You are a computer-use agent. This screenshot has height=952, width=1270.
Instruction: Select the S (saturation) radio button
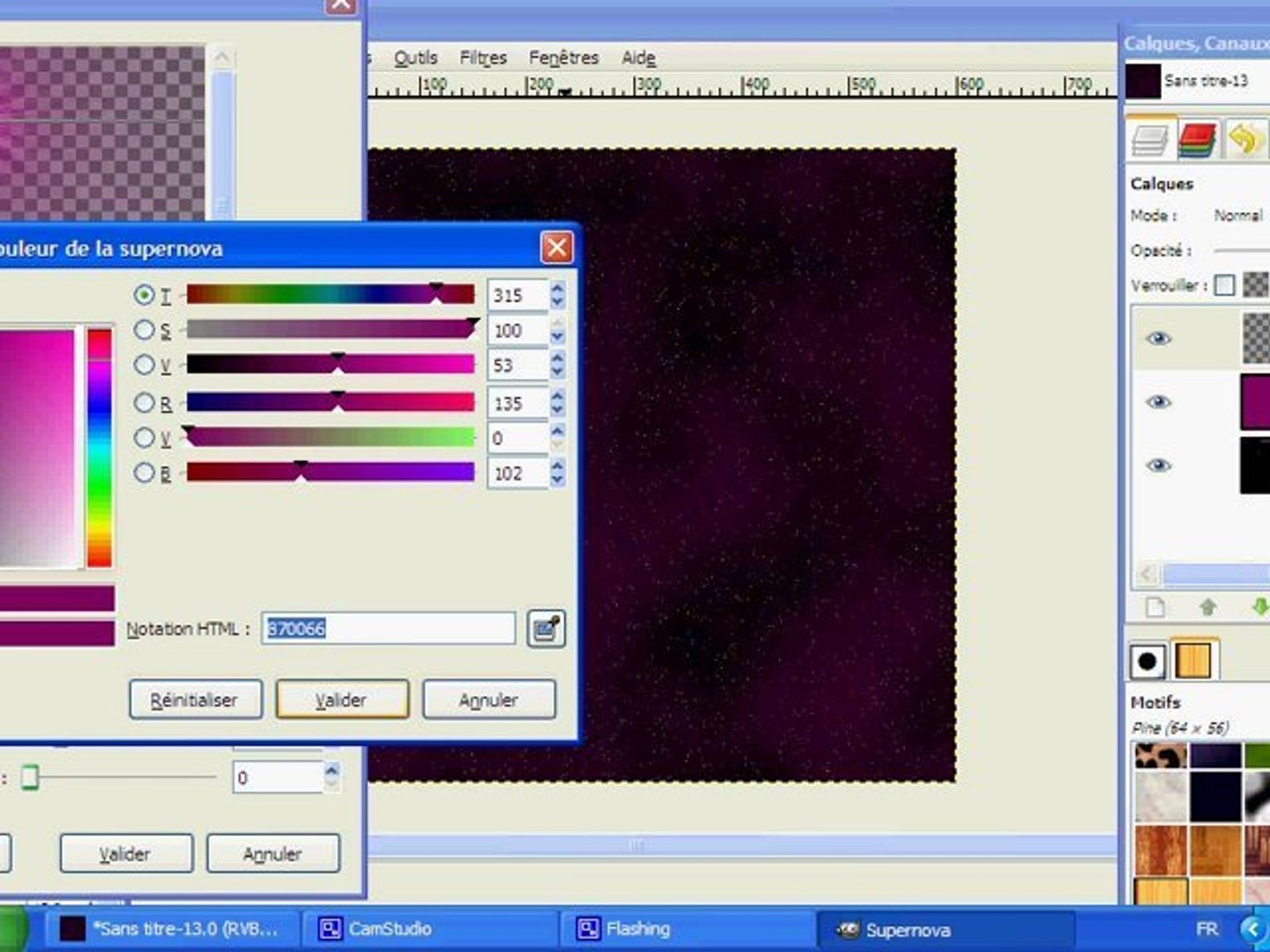[144, 330]
